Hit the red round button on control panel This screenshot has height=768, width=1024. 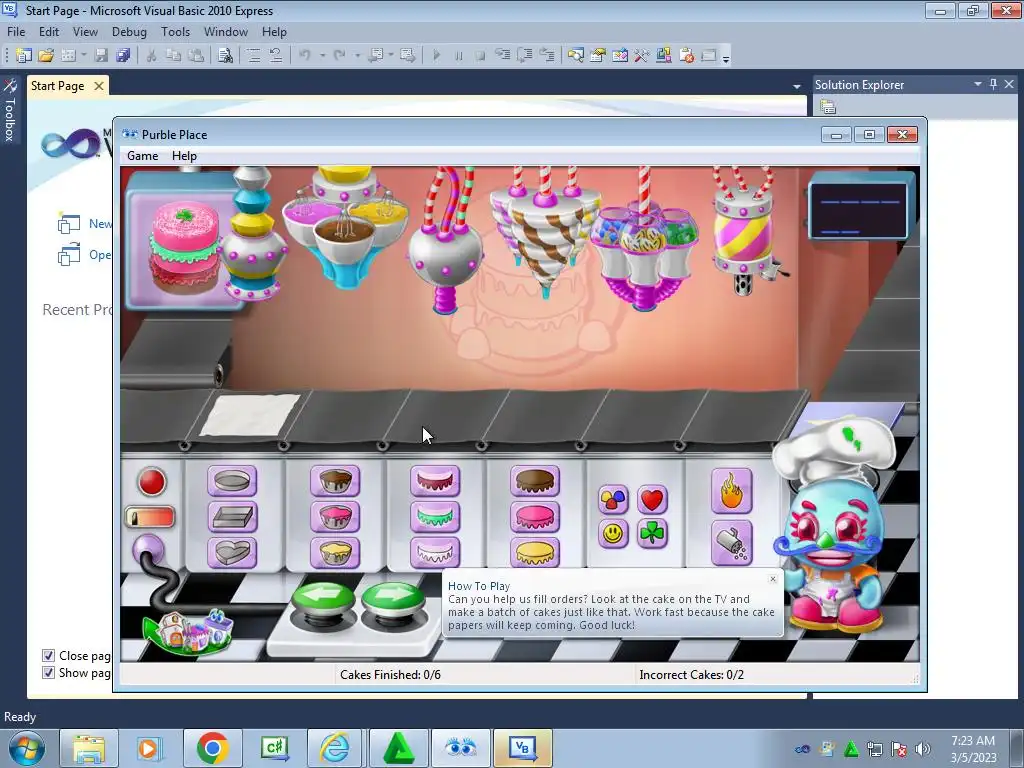pyautogui.click(x=152, y=483)
